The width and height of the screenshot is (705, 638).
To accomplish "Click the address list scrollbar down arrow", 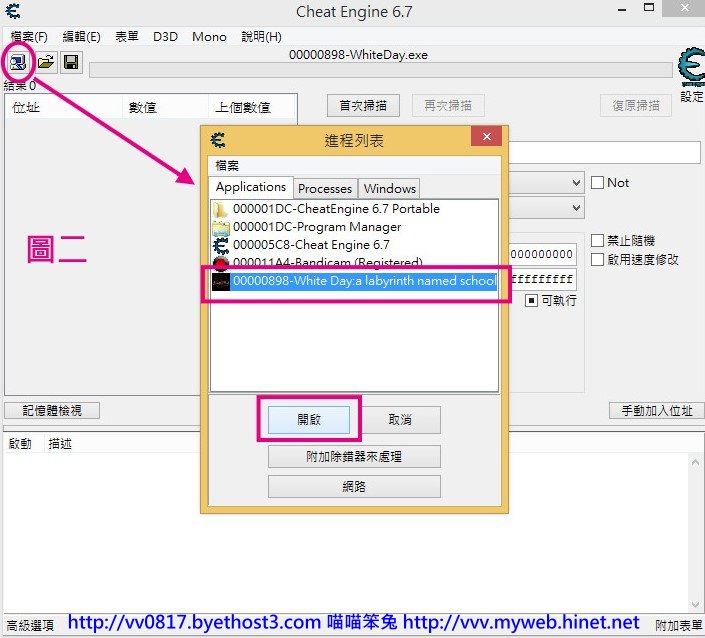I will [696, 604].
